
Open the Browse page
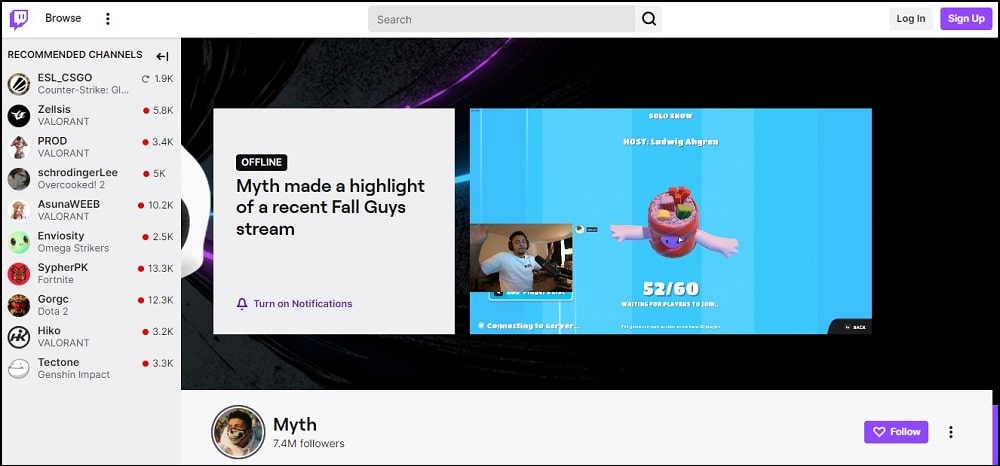pyautogui.click(x=63, y=18)
